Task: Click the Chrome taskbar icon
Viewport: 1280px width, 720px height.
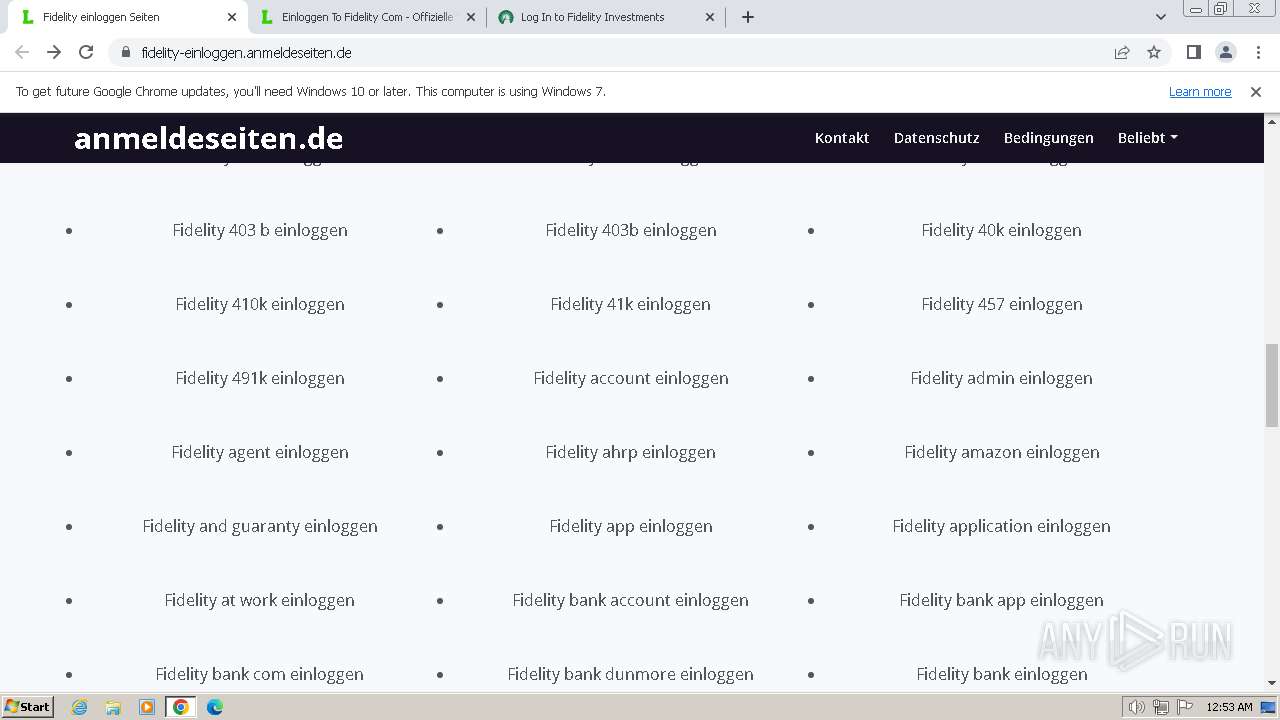Action: (x=181, y=707)
